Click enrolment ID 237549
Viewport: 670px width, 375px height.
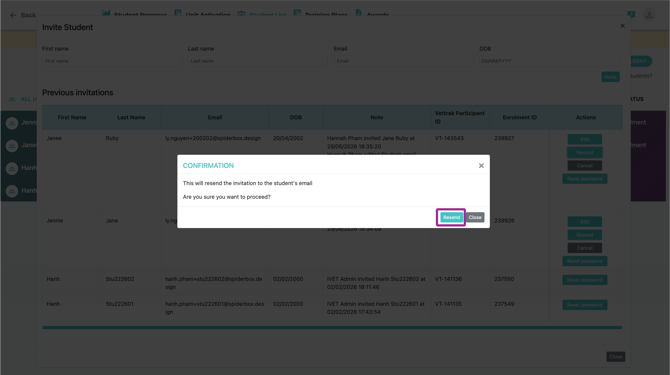[504, 304]
